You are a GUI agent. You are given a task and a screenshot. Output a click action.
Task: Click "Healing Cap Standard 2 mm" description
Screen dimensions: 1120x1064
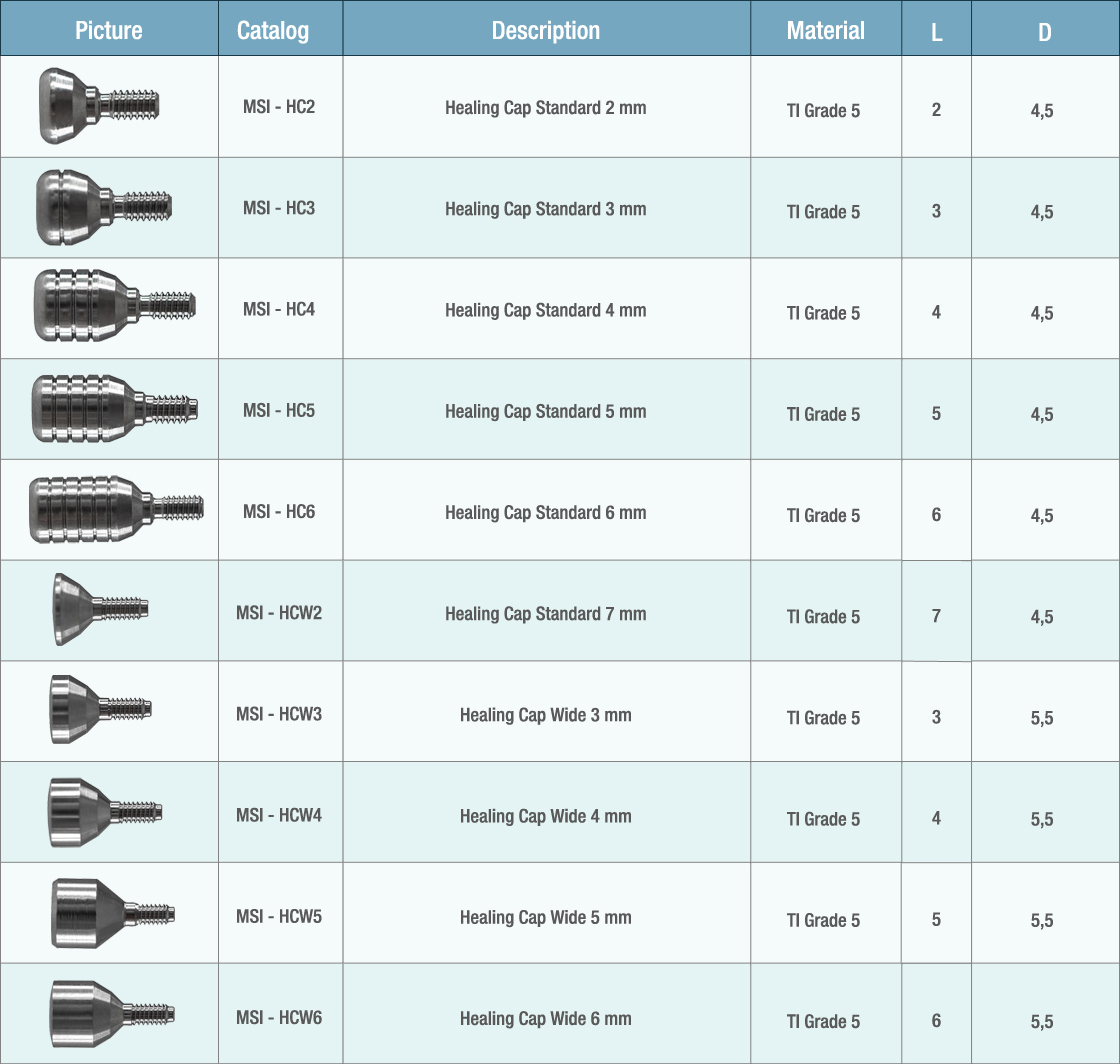coord(546,107)
